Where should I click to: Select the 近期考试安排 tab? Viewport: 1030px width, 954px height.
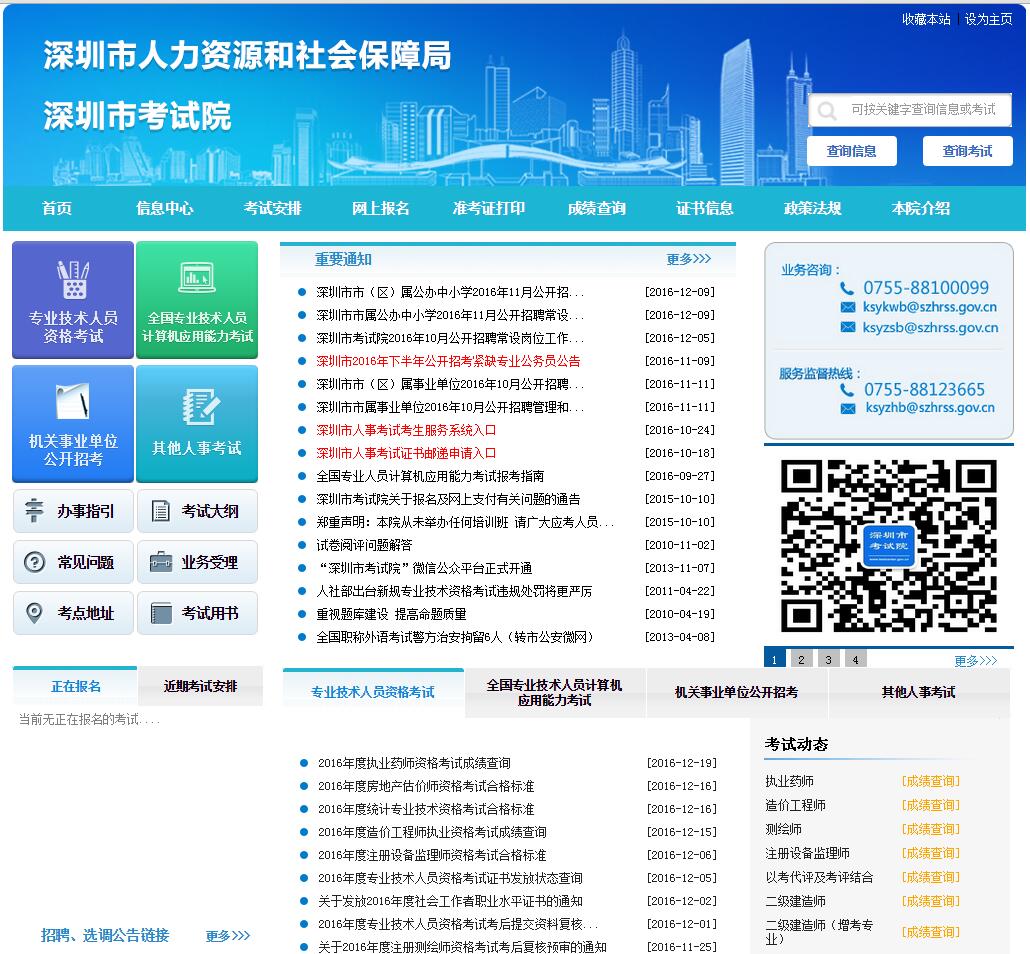(x=200, y=686)
